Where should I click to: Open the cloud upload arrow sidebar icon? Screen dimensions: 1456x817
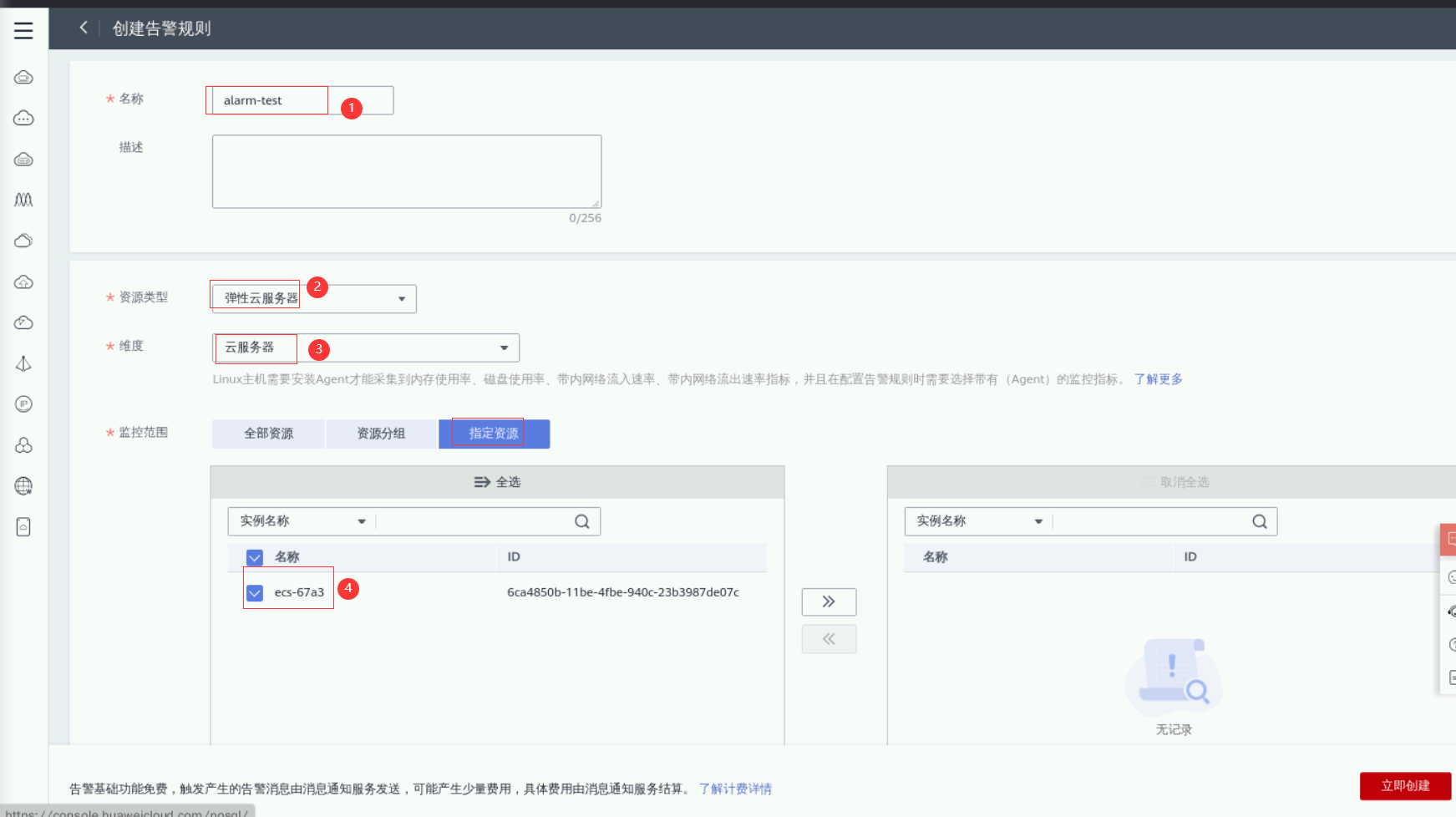23,282
